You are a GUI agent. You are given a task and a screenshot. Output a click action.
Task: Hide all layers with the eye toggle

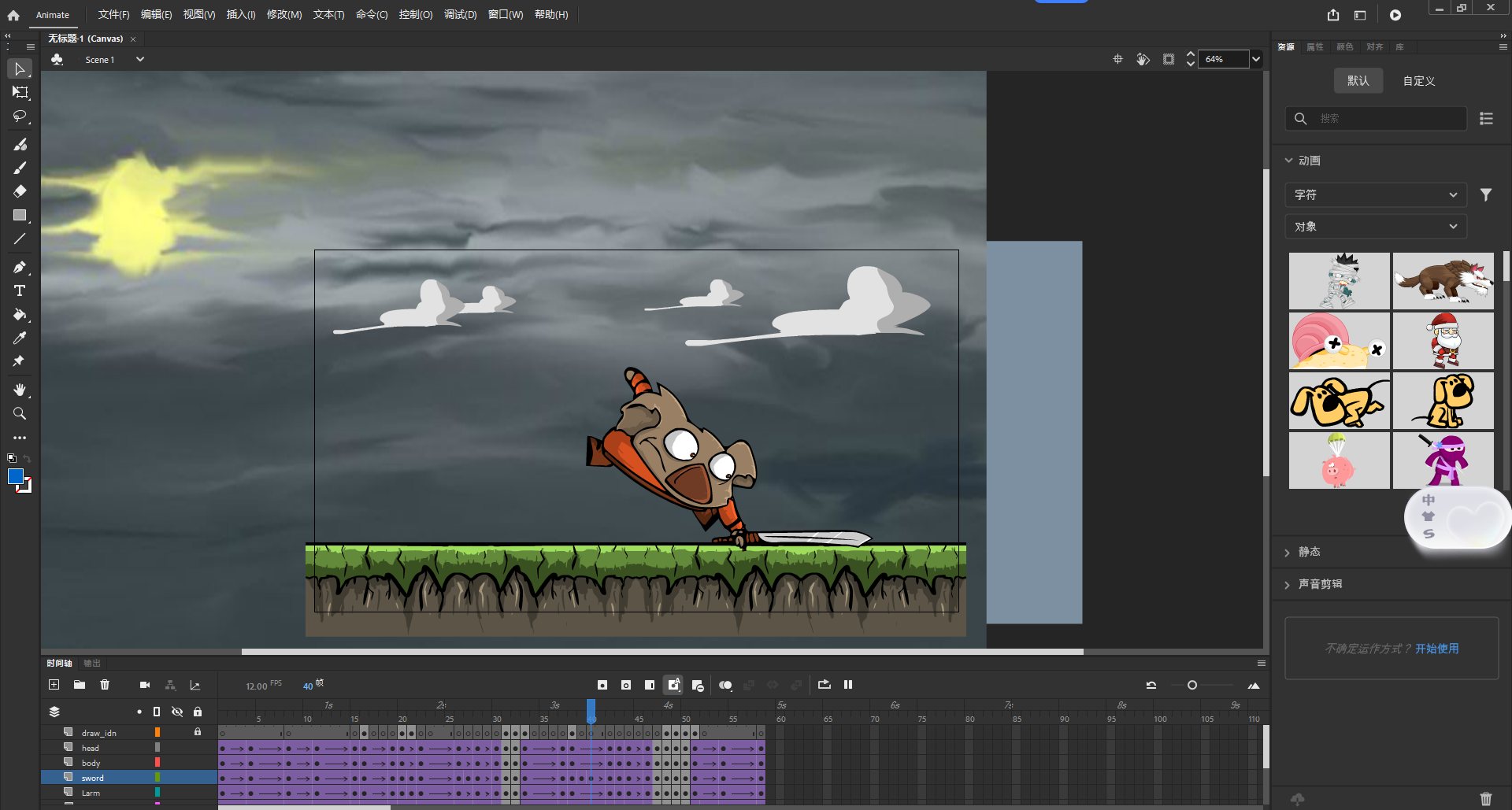point(177,712)
